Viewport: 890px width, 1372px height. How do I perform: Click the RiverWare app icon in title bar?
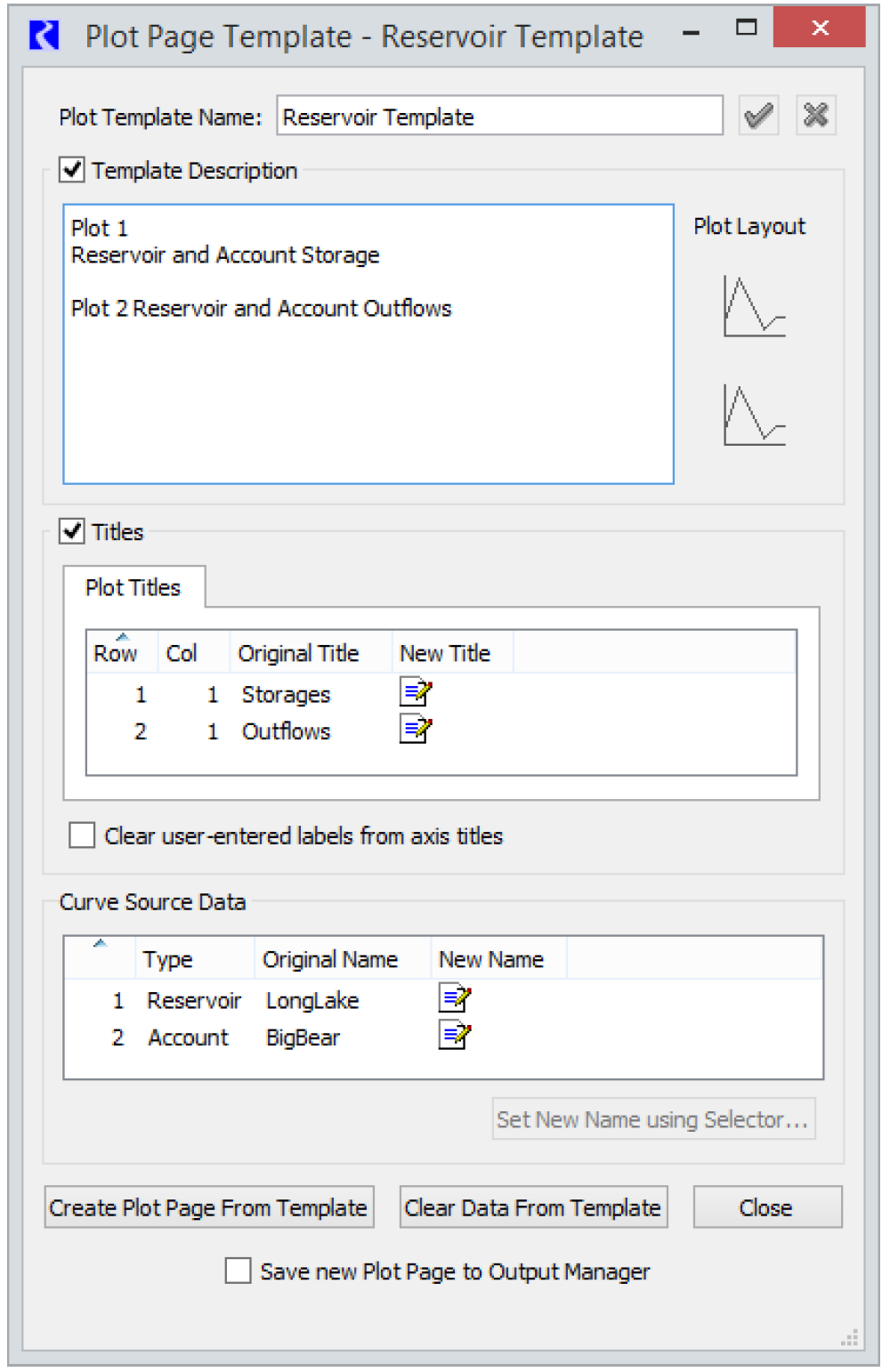pyautogui.click(x=44, y=36)
